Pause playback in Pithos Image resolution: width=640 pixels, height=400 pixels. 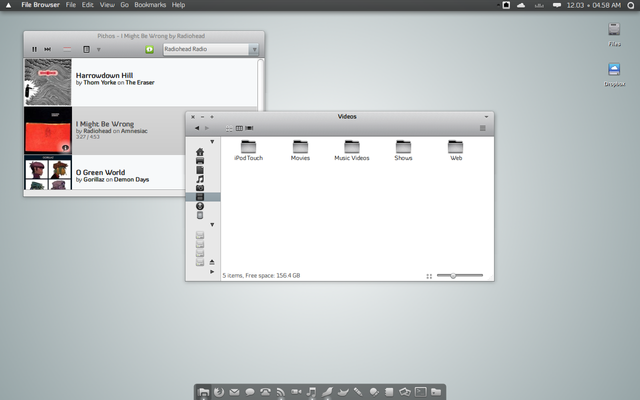pos(34,49)
